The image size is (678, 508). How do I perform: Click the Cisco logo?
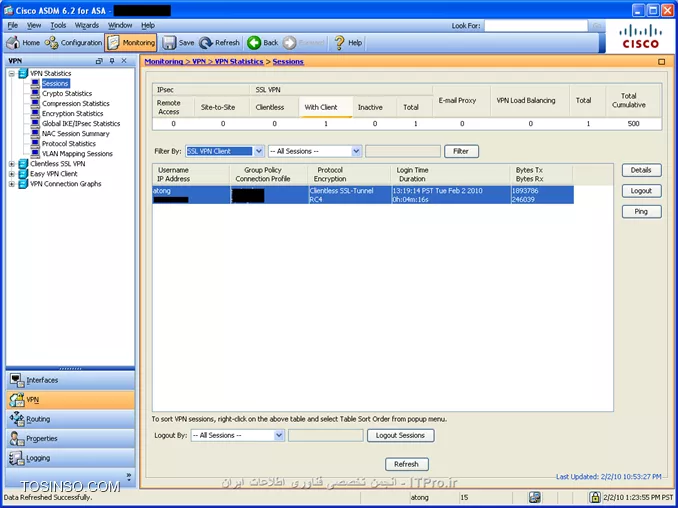(640, 37)
